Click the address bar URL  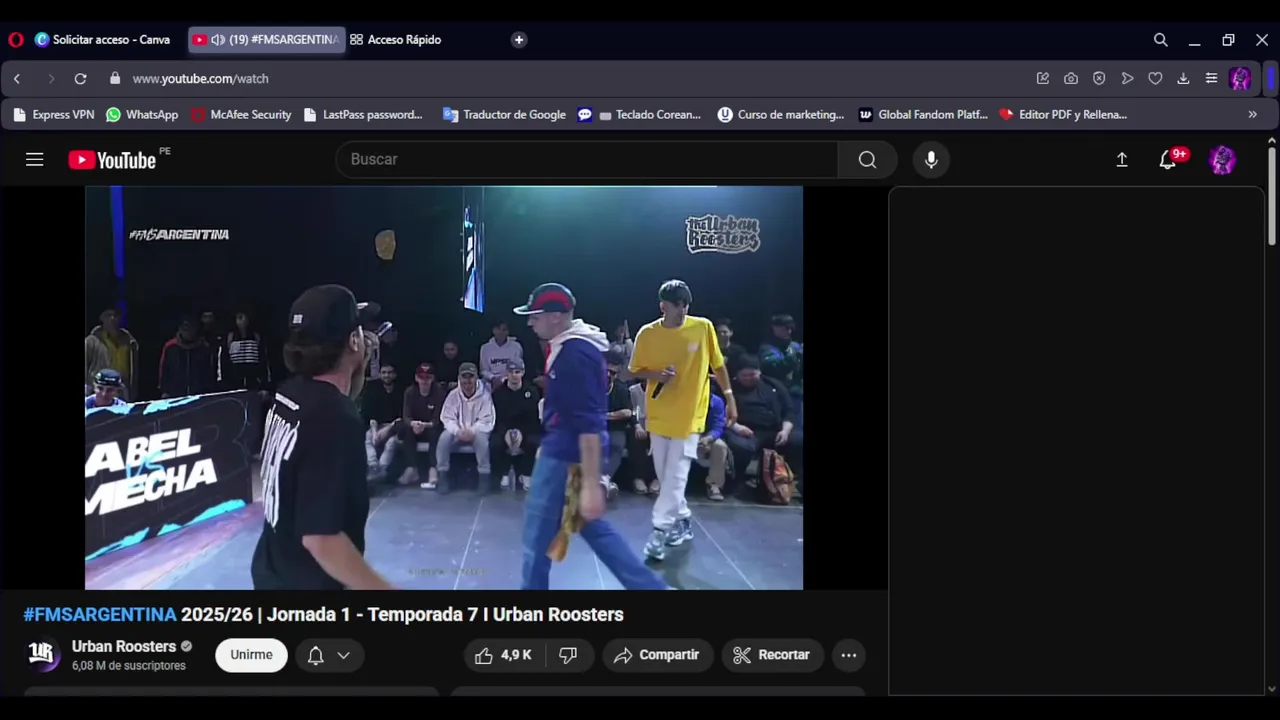[200, 78]
